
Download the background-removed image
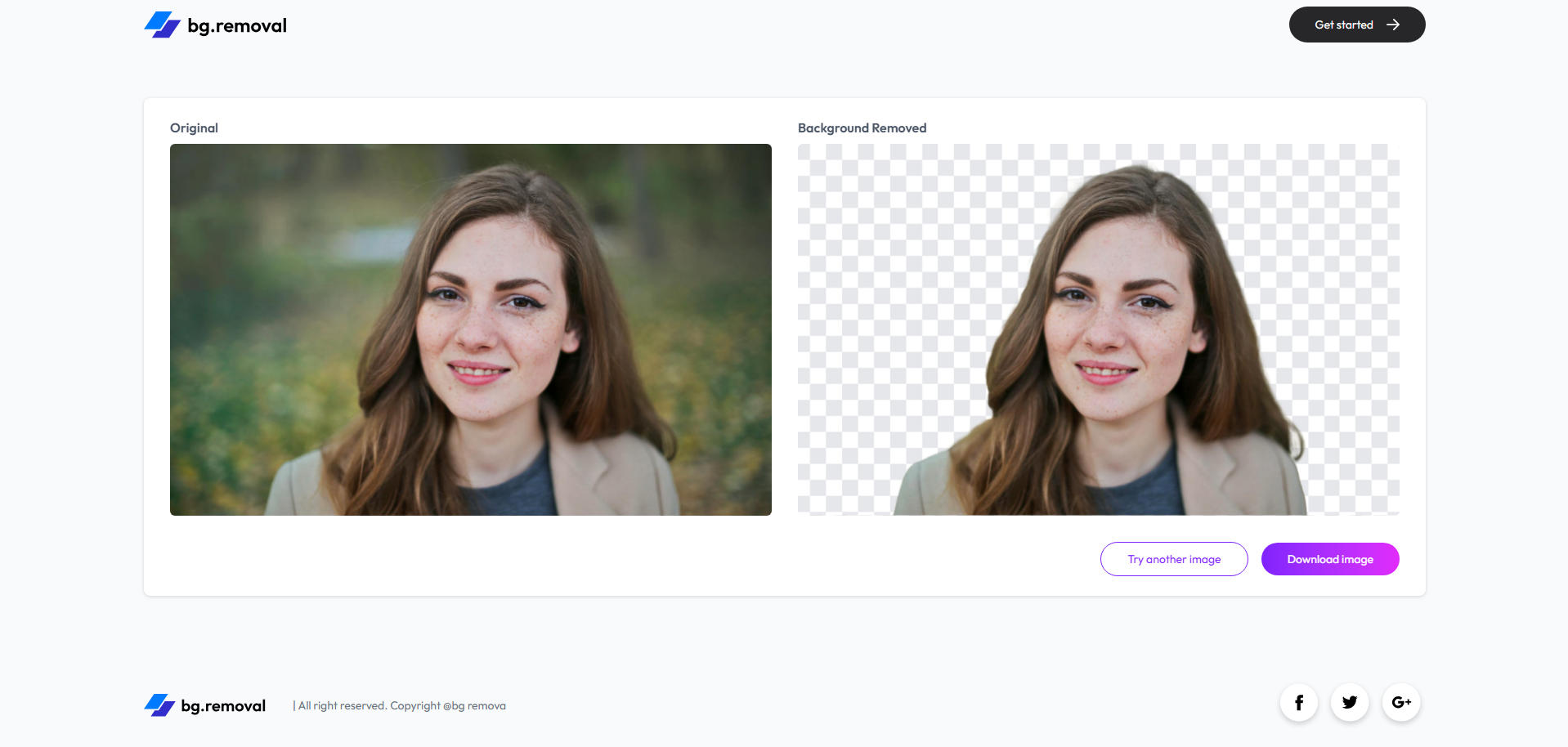1329,560
